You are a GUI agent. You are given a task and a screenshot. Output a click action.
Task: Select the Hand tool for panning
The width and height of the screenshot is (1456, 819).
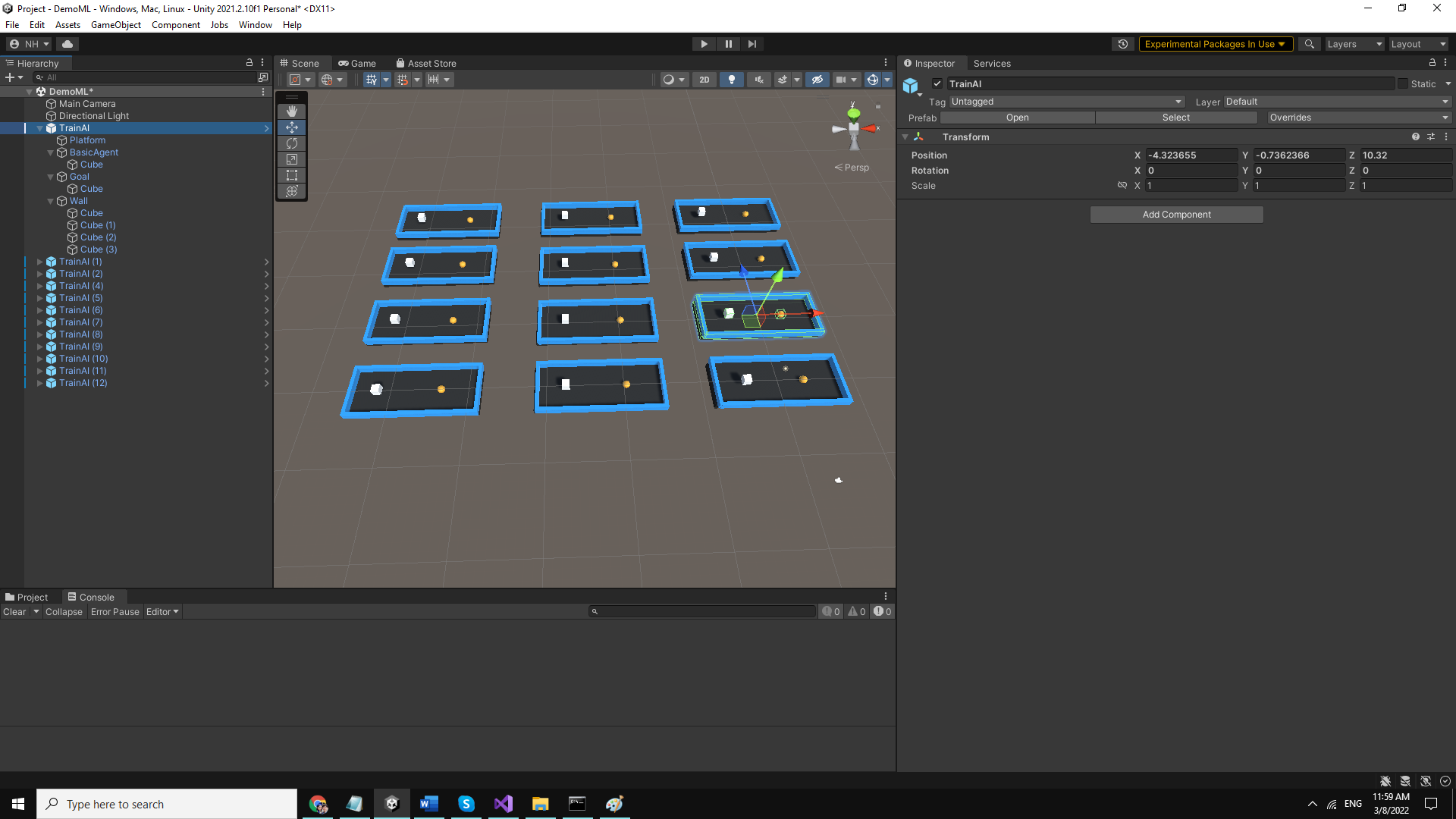(x=291, y=111)
